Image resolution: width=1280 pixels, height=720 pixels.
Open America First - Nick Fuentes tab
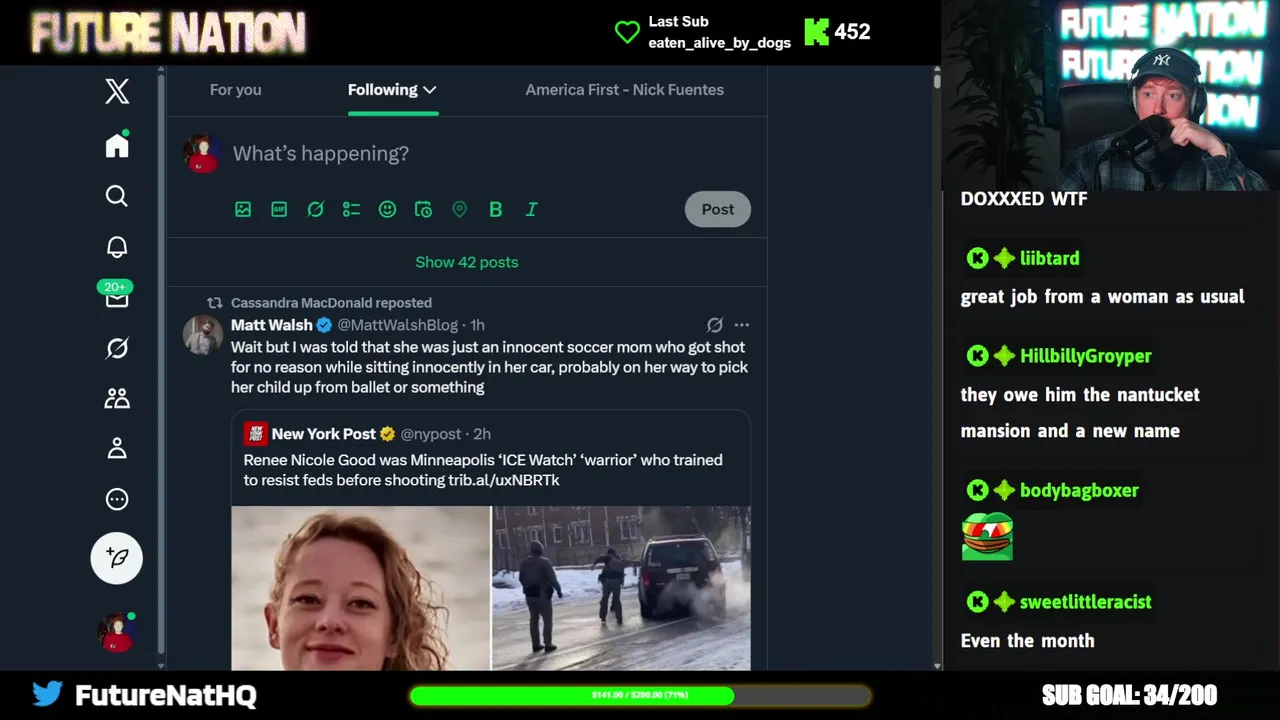(624, 90)
